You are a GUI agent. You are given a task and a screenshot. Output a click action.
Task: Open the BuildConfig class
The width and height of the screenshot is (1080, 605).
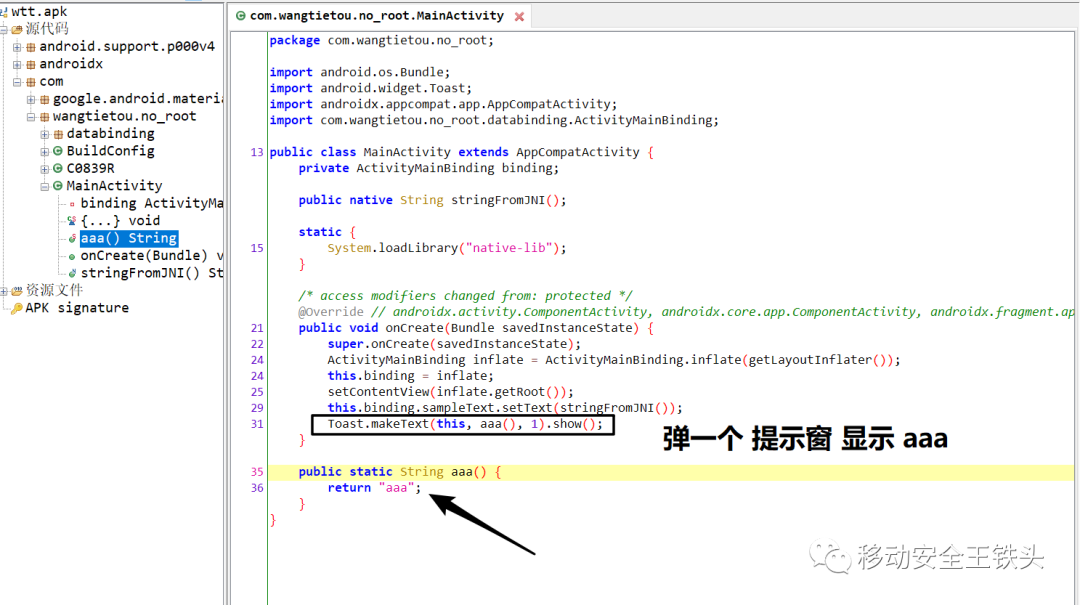pos(110,150)
